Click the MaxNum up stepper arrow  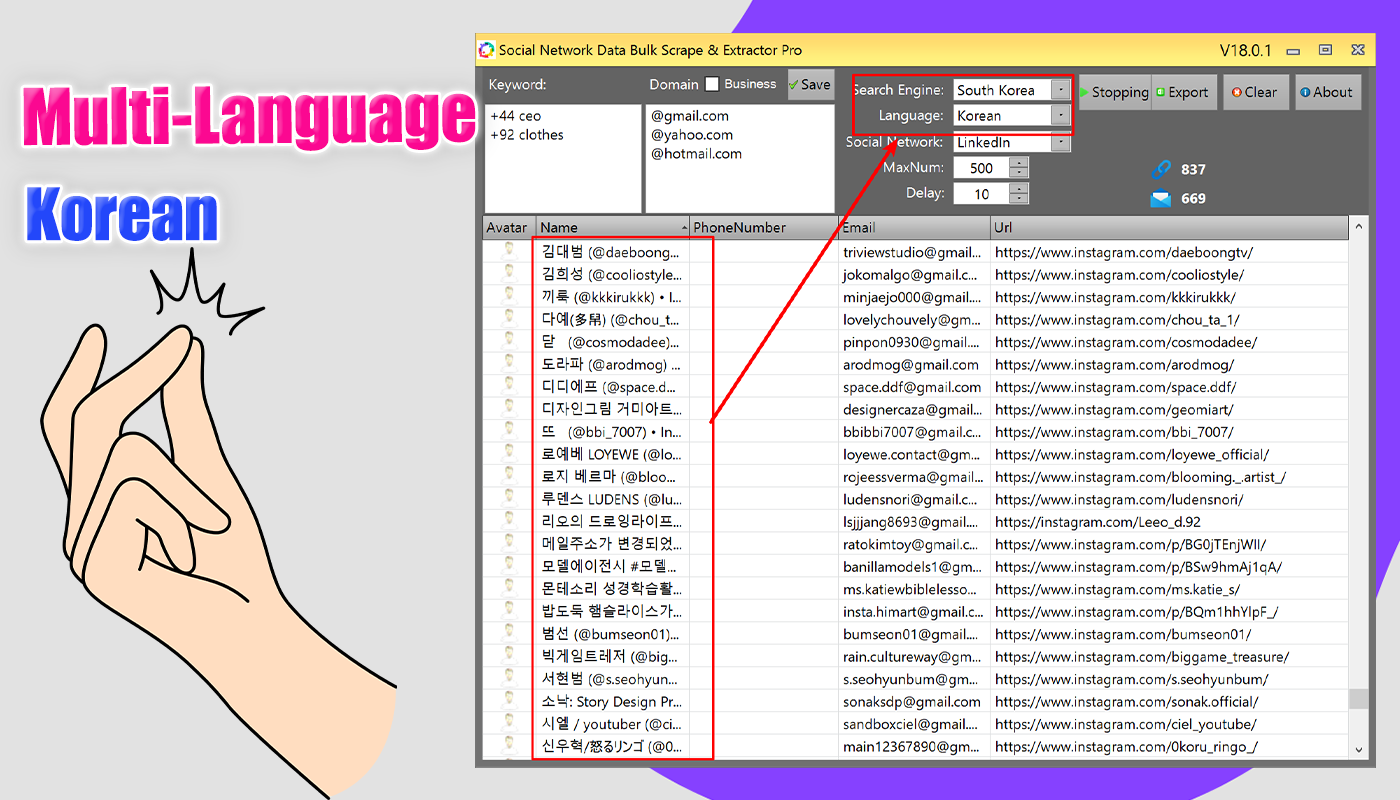tap(1017, 163)
